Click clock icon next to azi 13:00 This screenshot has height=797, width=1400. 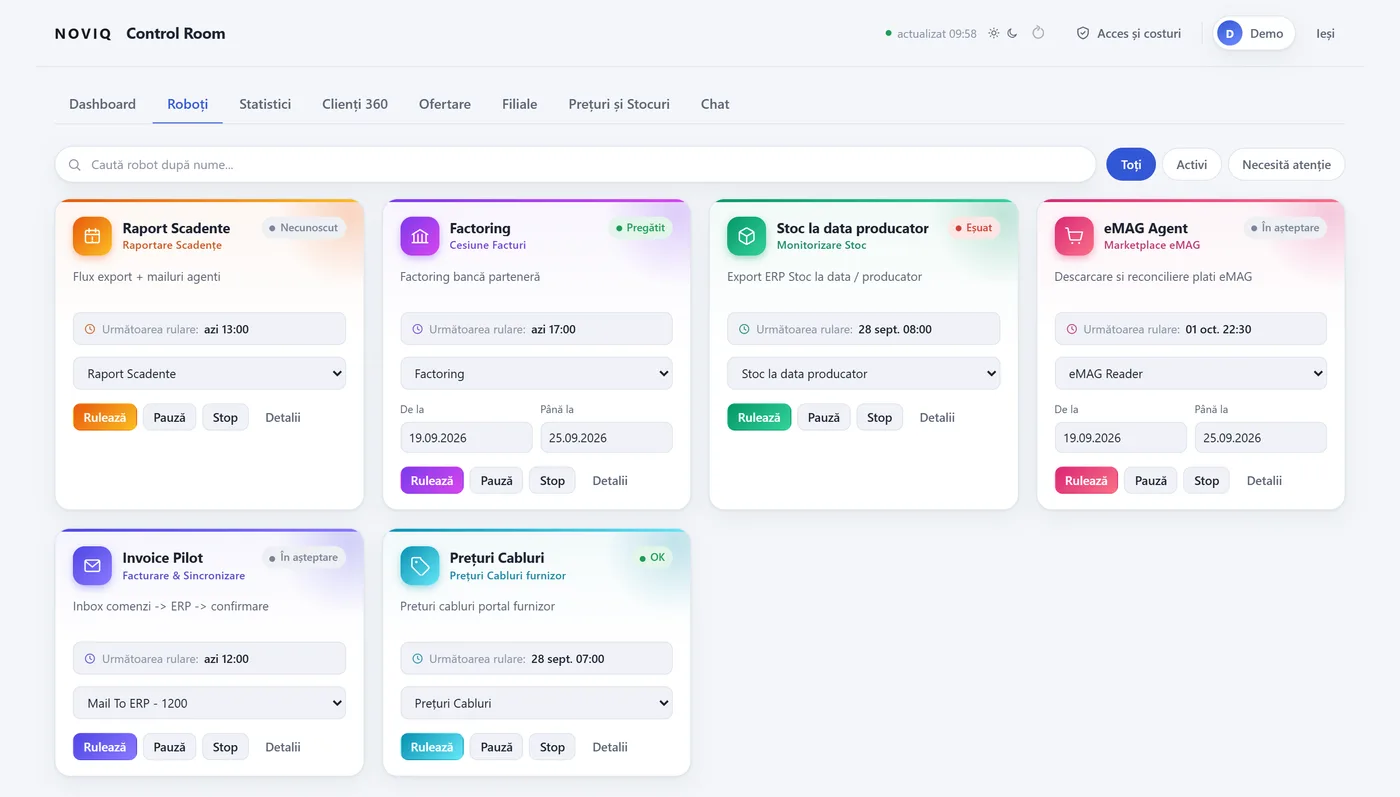[90, 329]
